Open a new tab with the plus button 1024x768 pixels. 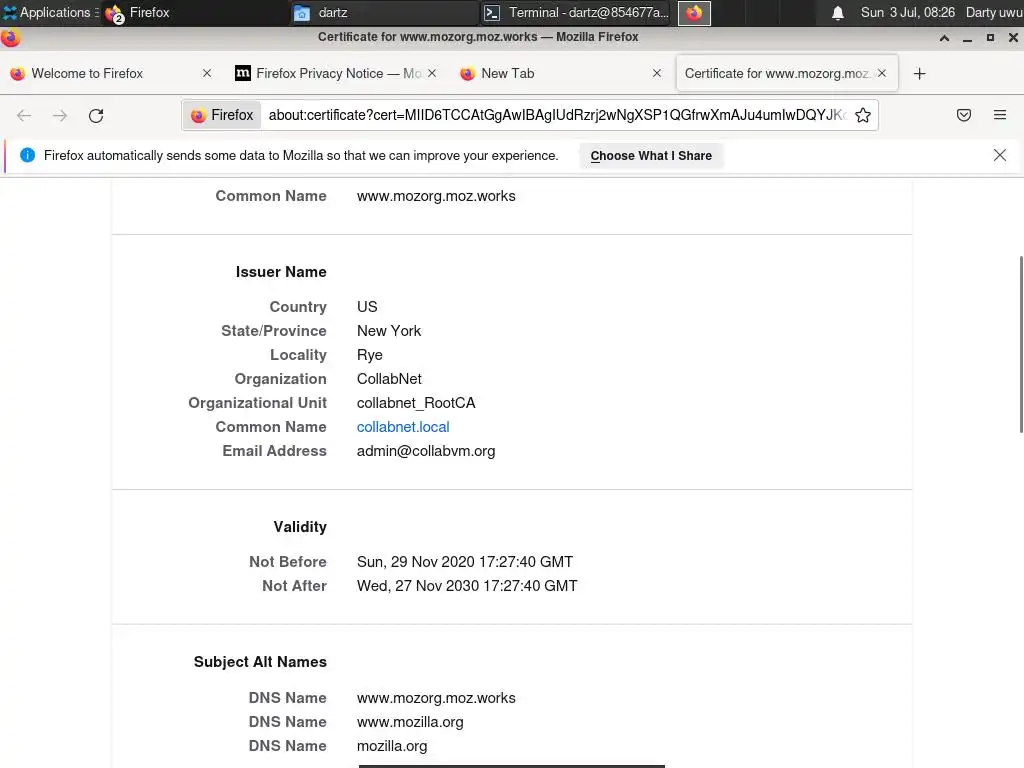[x=919, y=74]
